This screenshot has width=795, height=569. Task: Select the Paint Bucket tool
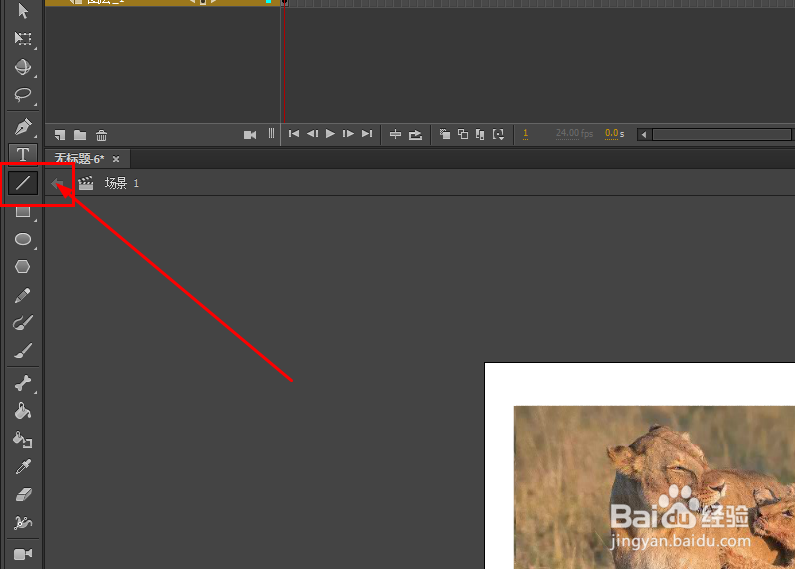pyautogui.click(x=23, y=411)
